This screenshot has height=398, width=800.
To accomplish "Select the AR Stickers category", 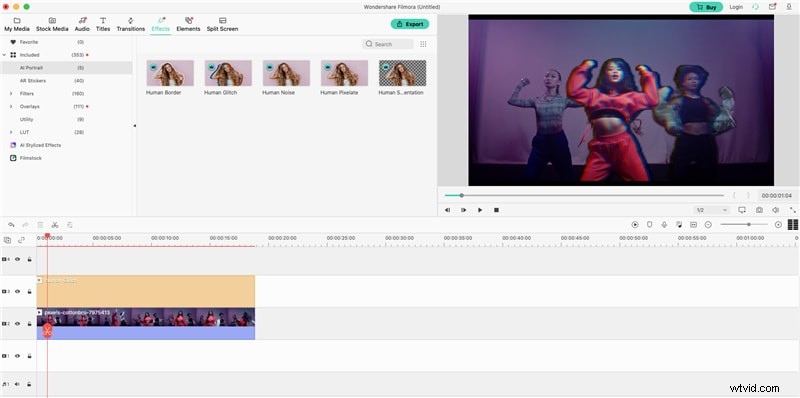I will pyautogui.click(x=66, y=81).
